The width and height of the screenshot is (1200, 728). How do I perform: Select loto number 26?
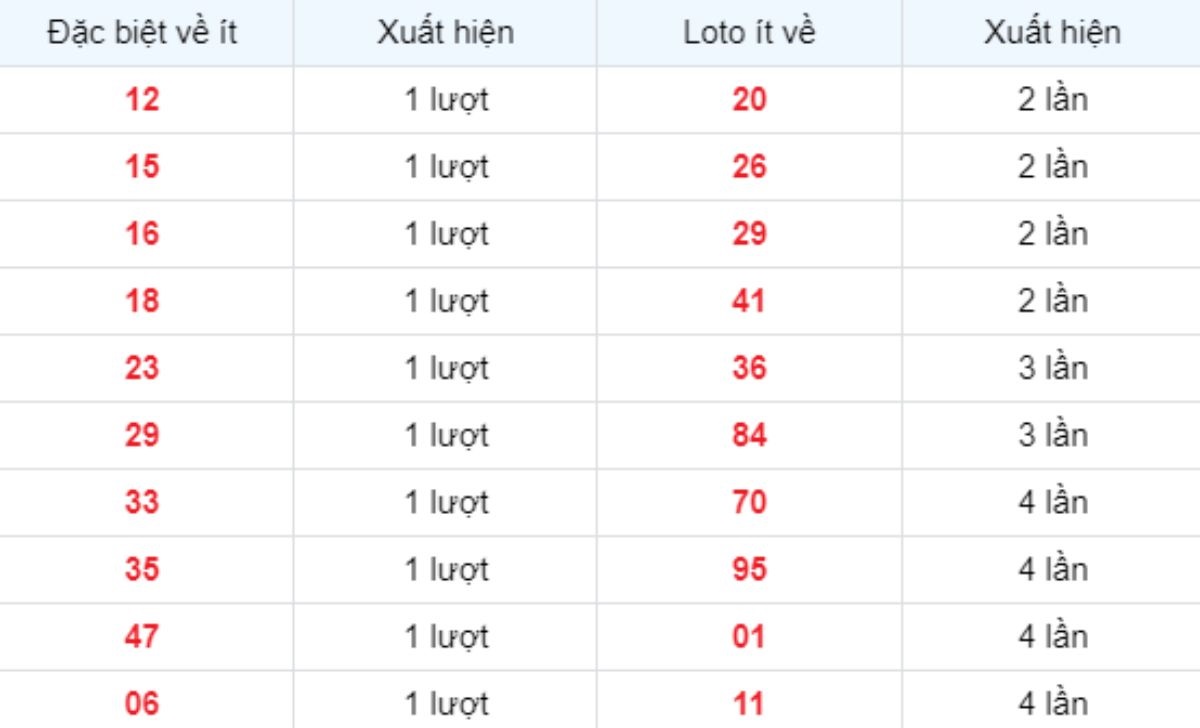(x=749, y=166)
